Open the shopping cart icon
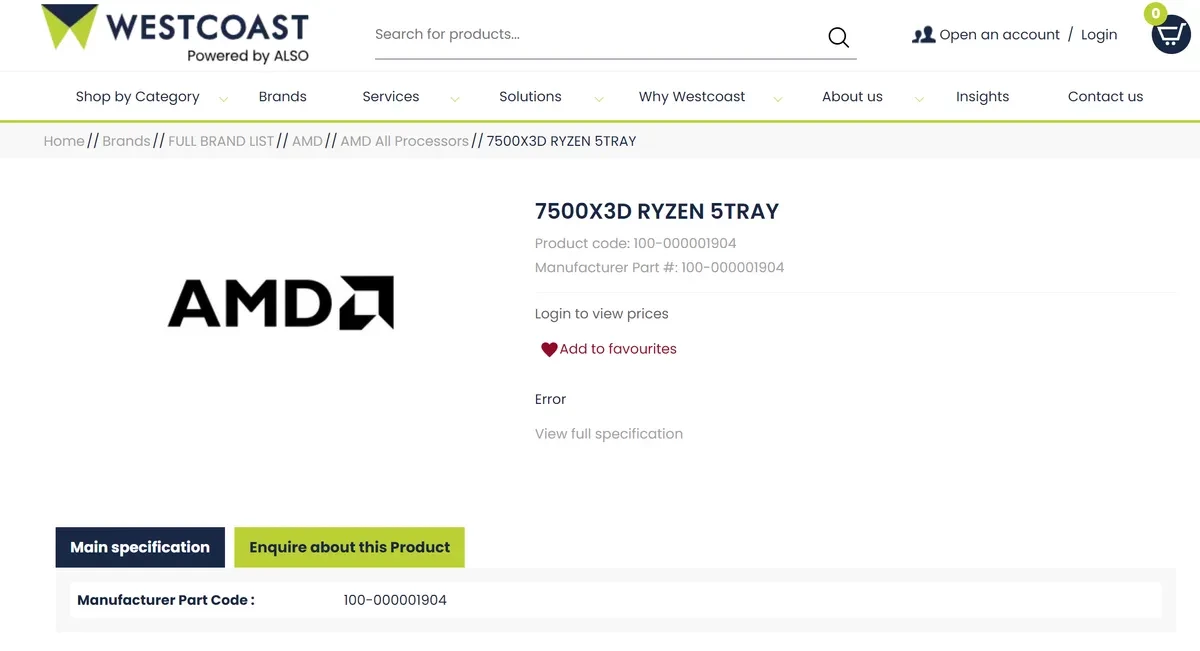This screenshot has height=651, width=1200. 1170,36
